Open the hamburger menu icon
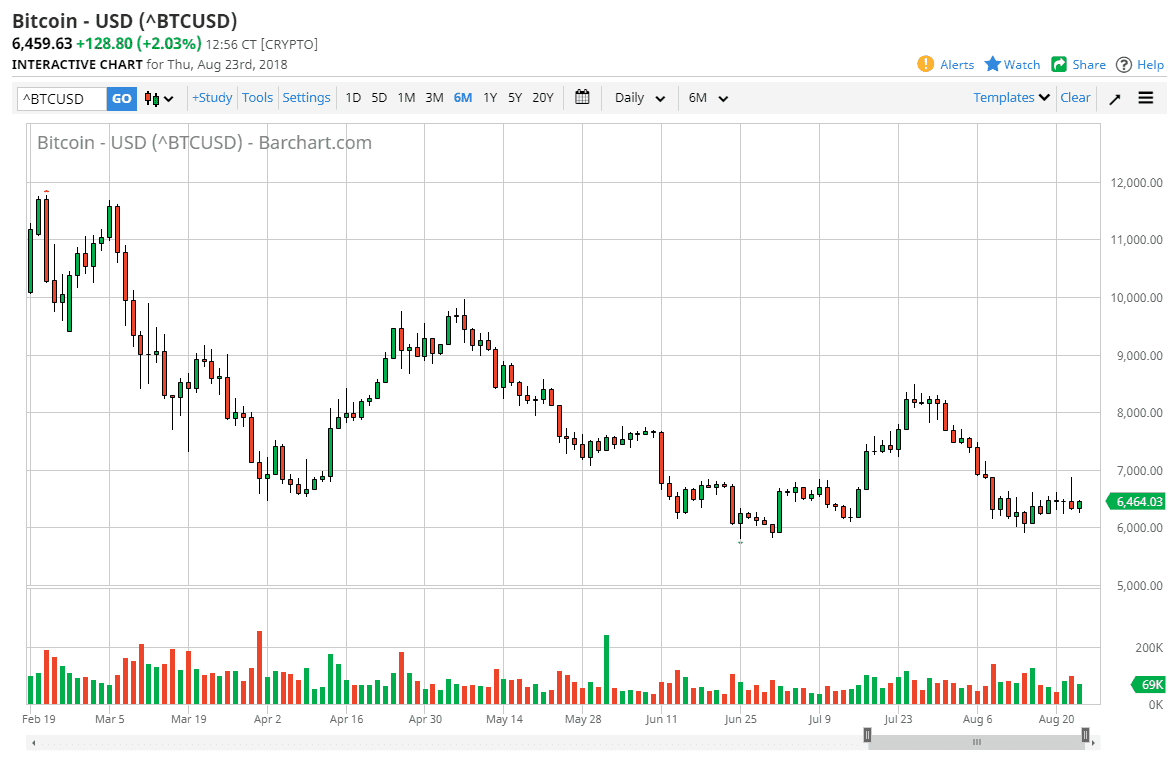Viewport: 1176px width, 778px height. (x=1146, y=97)
